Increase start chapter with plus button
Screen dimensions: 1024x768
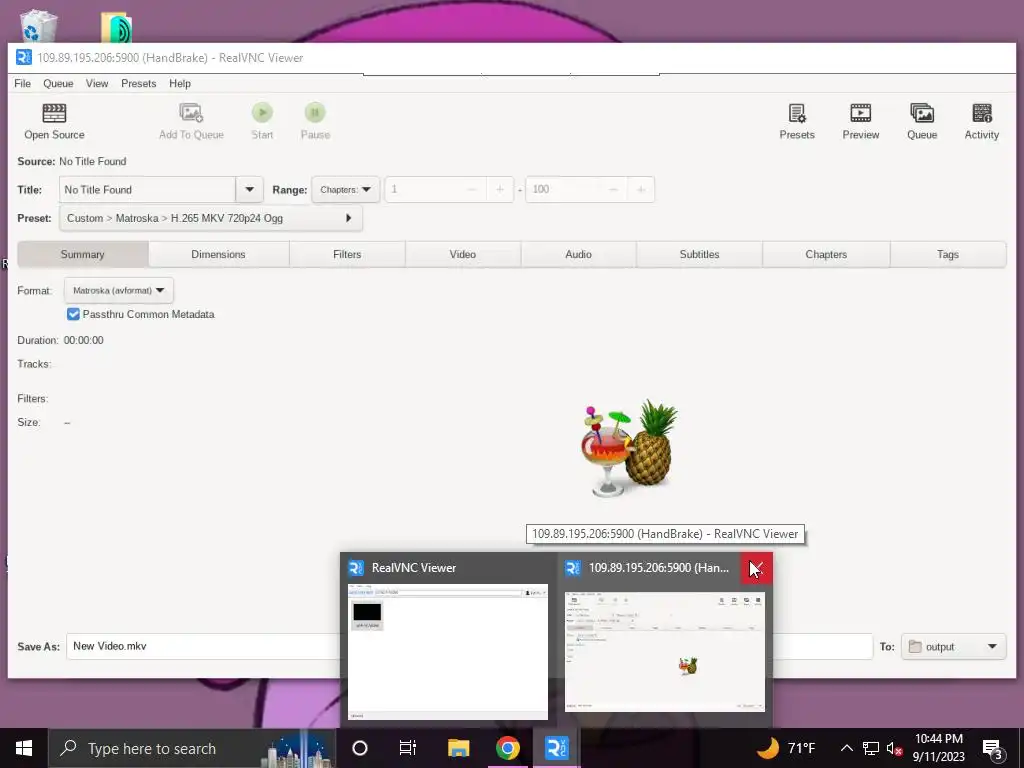pyautogui.click(x=500, y=189)
